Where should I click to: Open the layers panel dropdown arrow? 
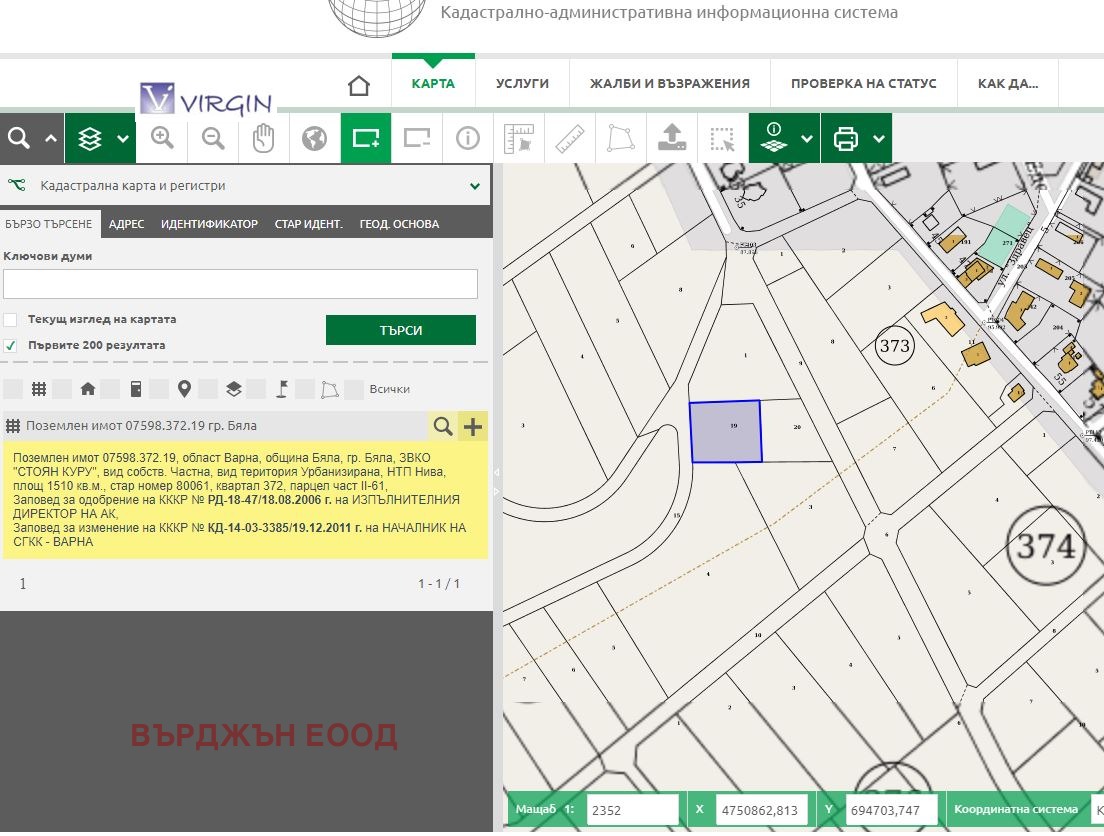(x=122, y=139)
